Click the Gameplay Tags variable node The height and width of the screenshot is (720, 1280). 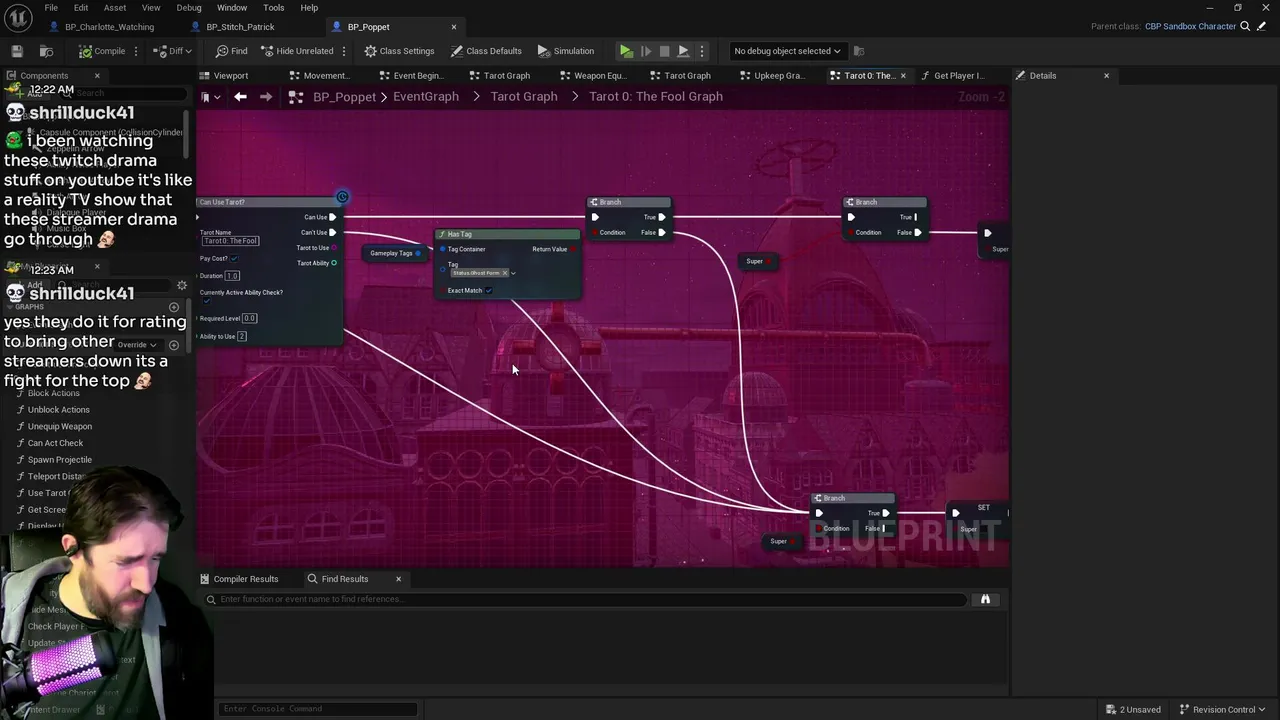click(x=395, y=253)
